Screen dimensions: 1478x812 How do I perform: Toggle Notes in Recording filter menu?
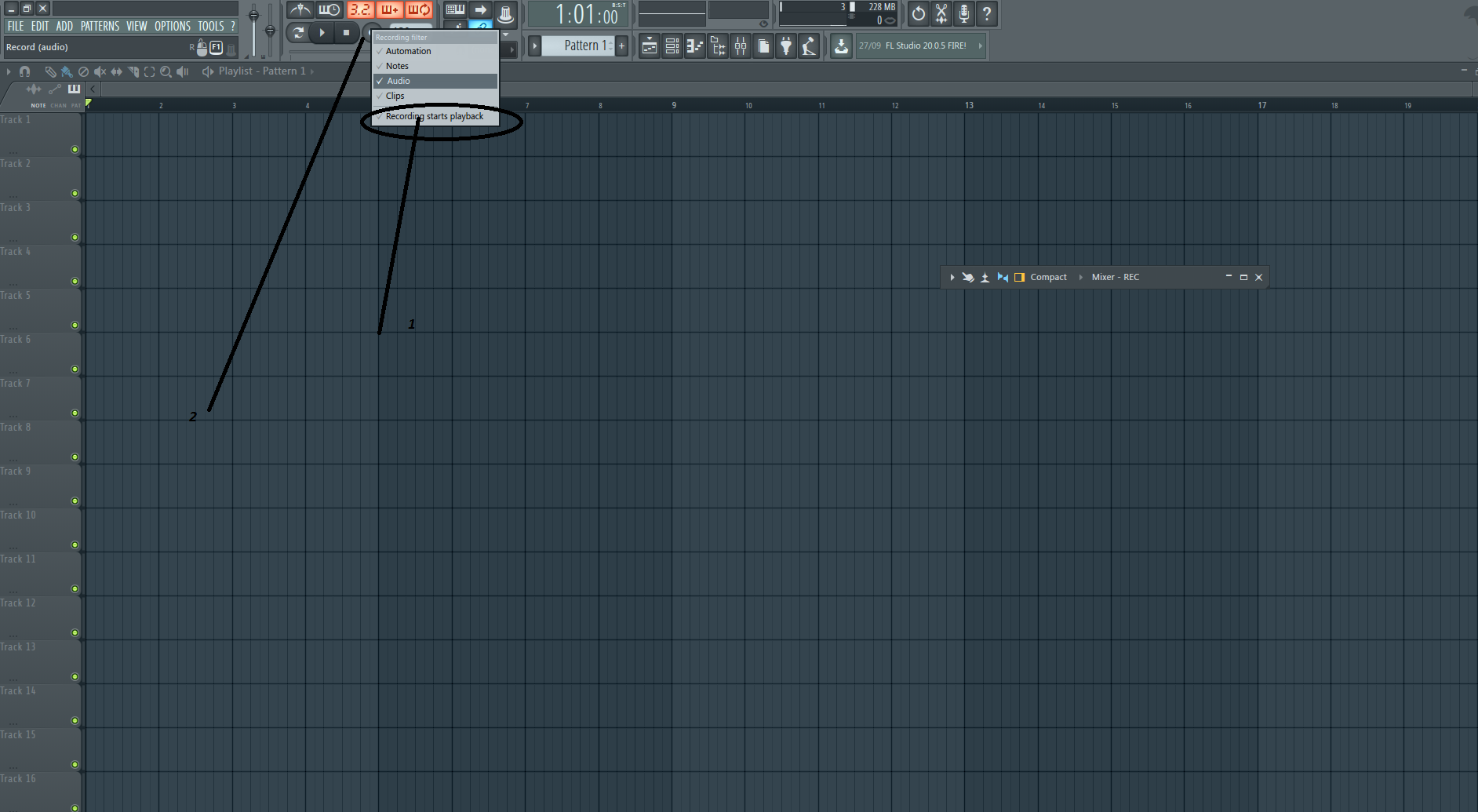435,66
